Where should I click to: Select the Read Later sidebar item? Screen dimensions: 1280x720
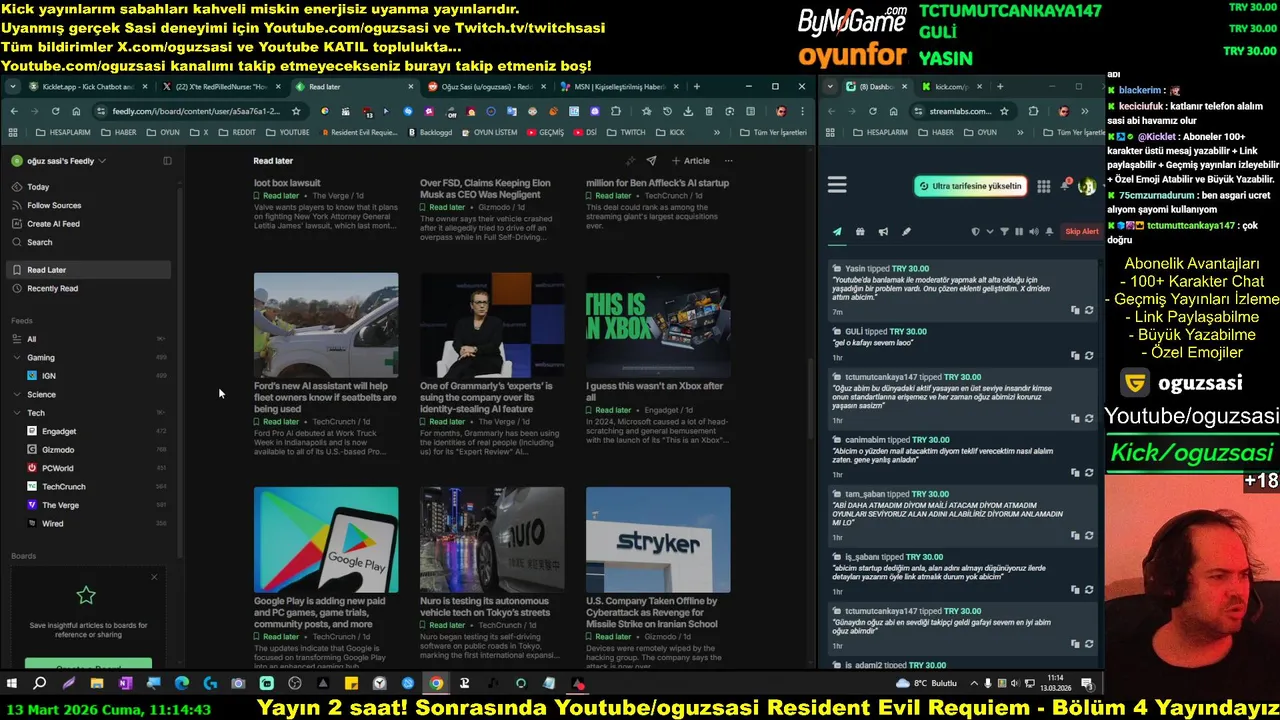click(x=90, y=270)
